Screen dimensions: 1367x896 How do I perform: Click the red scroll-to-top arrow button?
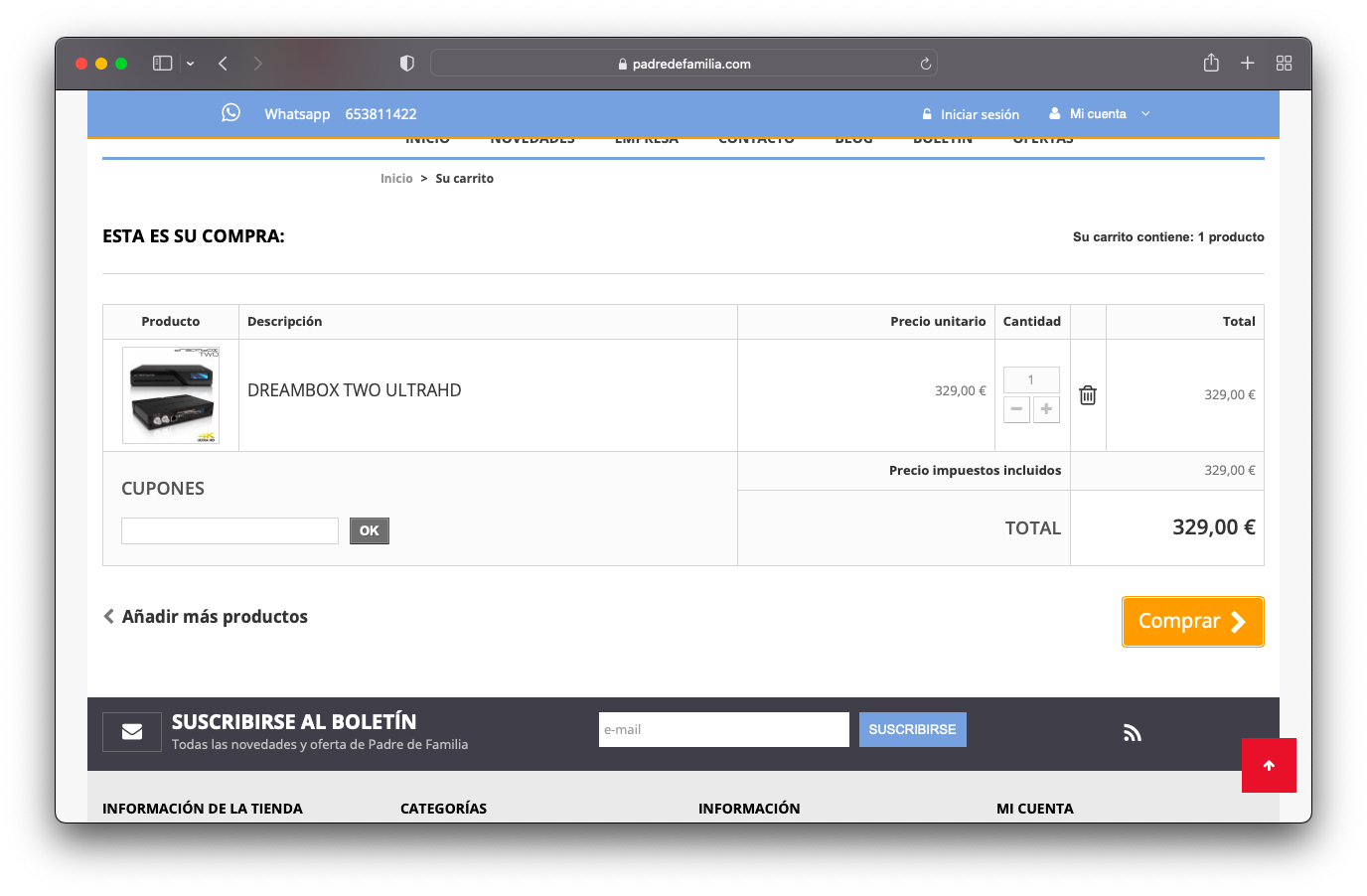pos(1269,765)
